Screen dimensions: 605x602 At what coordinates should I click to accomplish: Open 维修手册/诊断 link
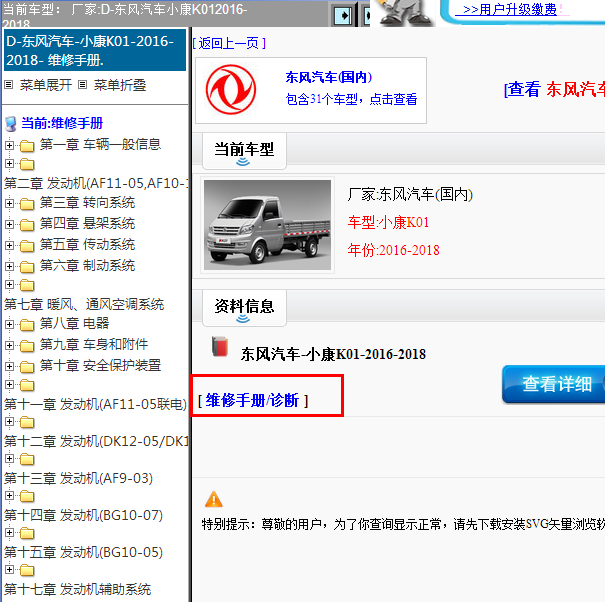[253, 400]
